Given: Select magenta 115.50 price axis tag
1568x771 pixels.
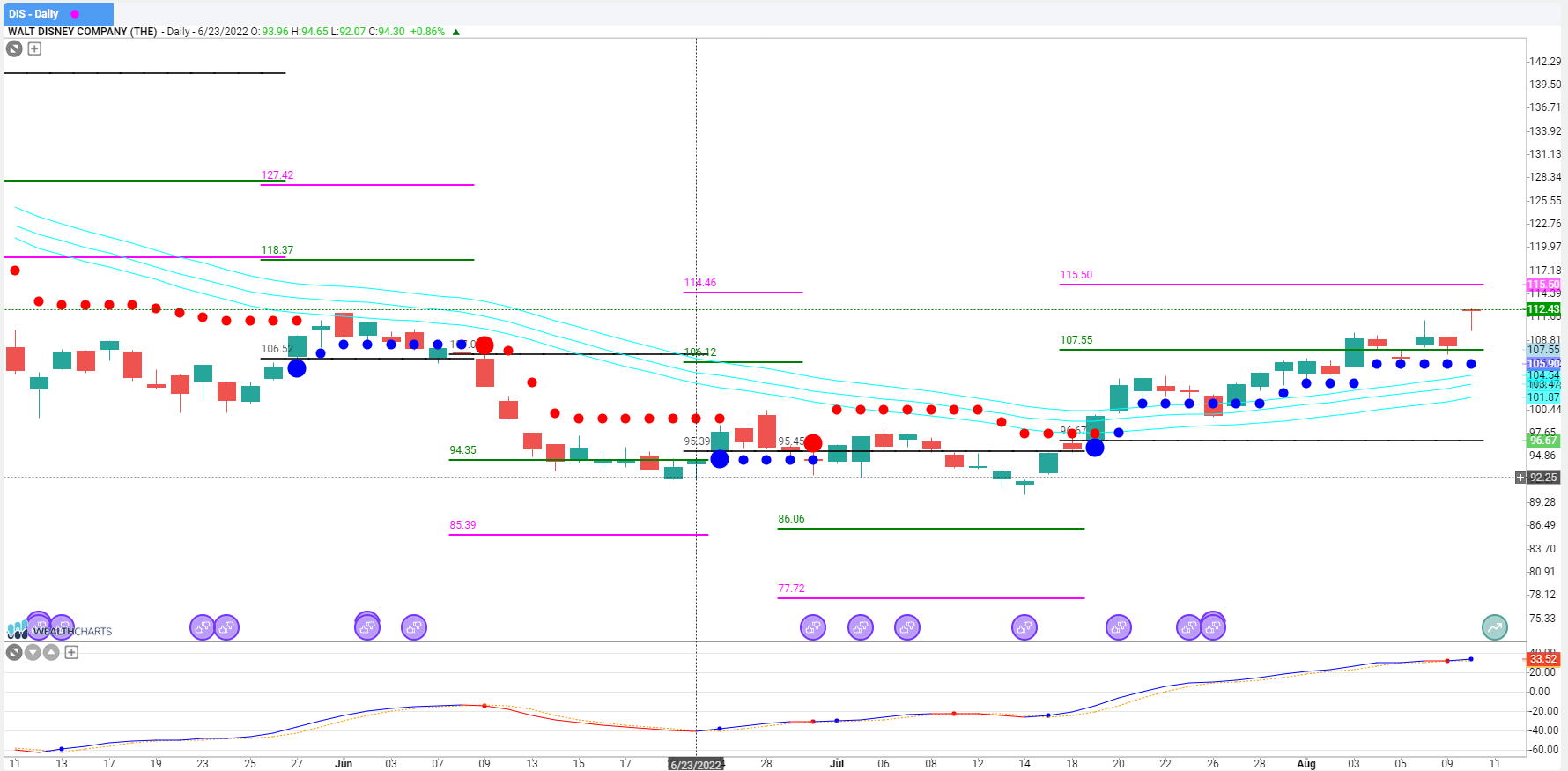Looking at the screenshot, I should click(1543, 285).
